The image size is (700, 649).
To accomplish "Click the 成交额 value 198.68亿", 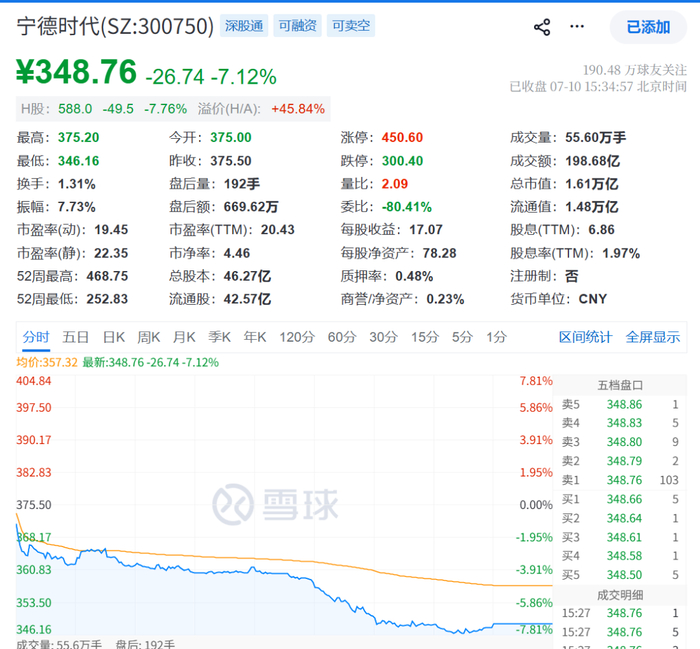I will coord(592,161).
